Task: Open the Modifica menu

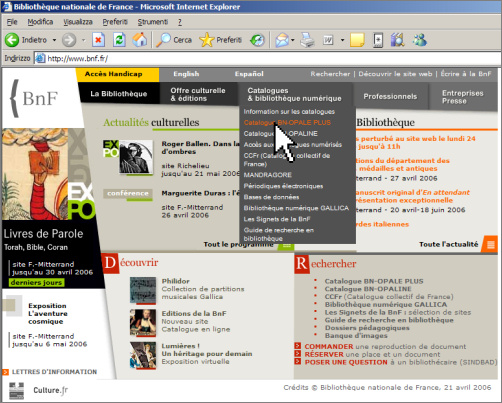Action: (x=40, y=22)
